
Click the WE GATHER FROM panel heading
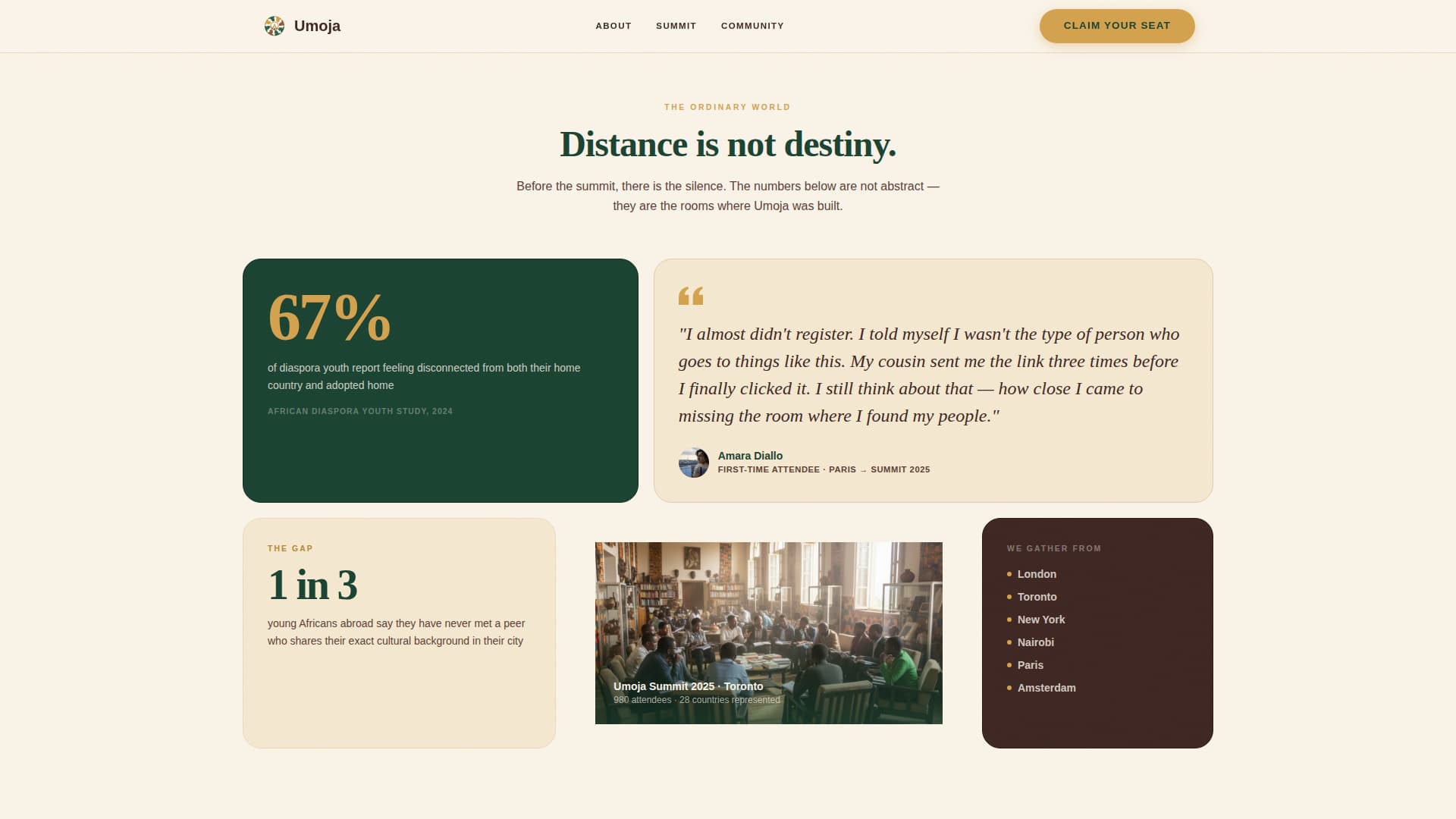tap(1053, 548)
